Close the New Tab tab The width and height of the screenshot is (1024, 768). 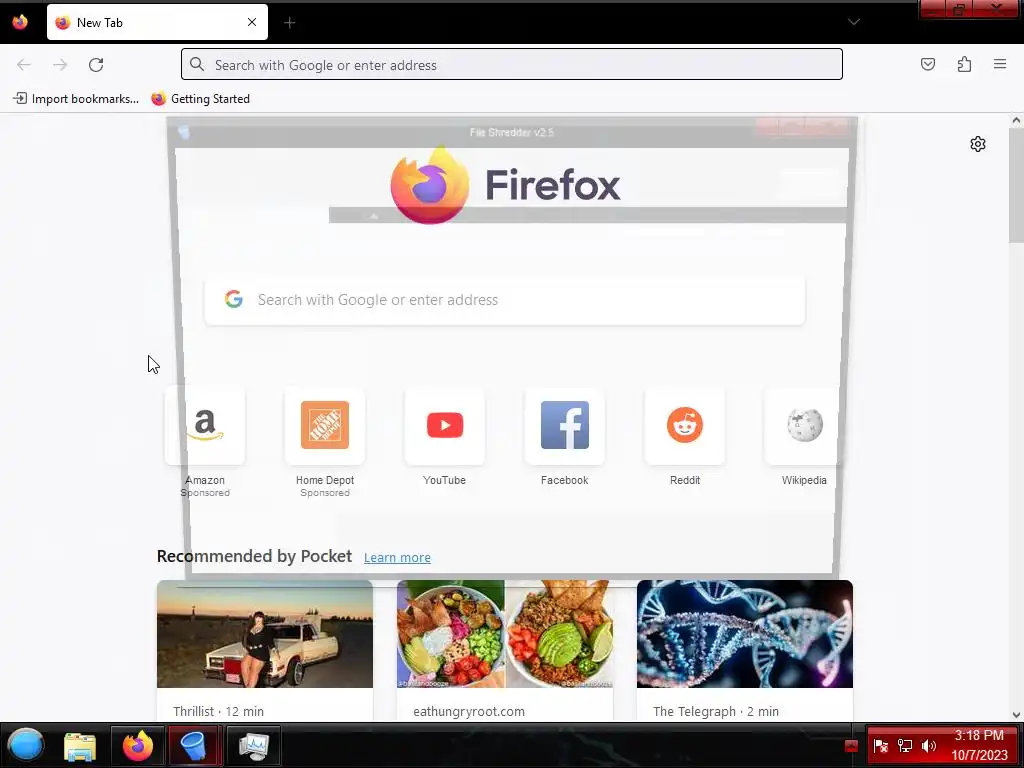252,22
